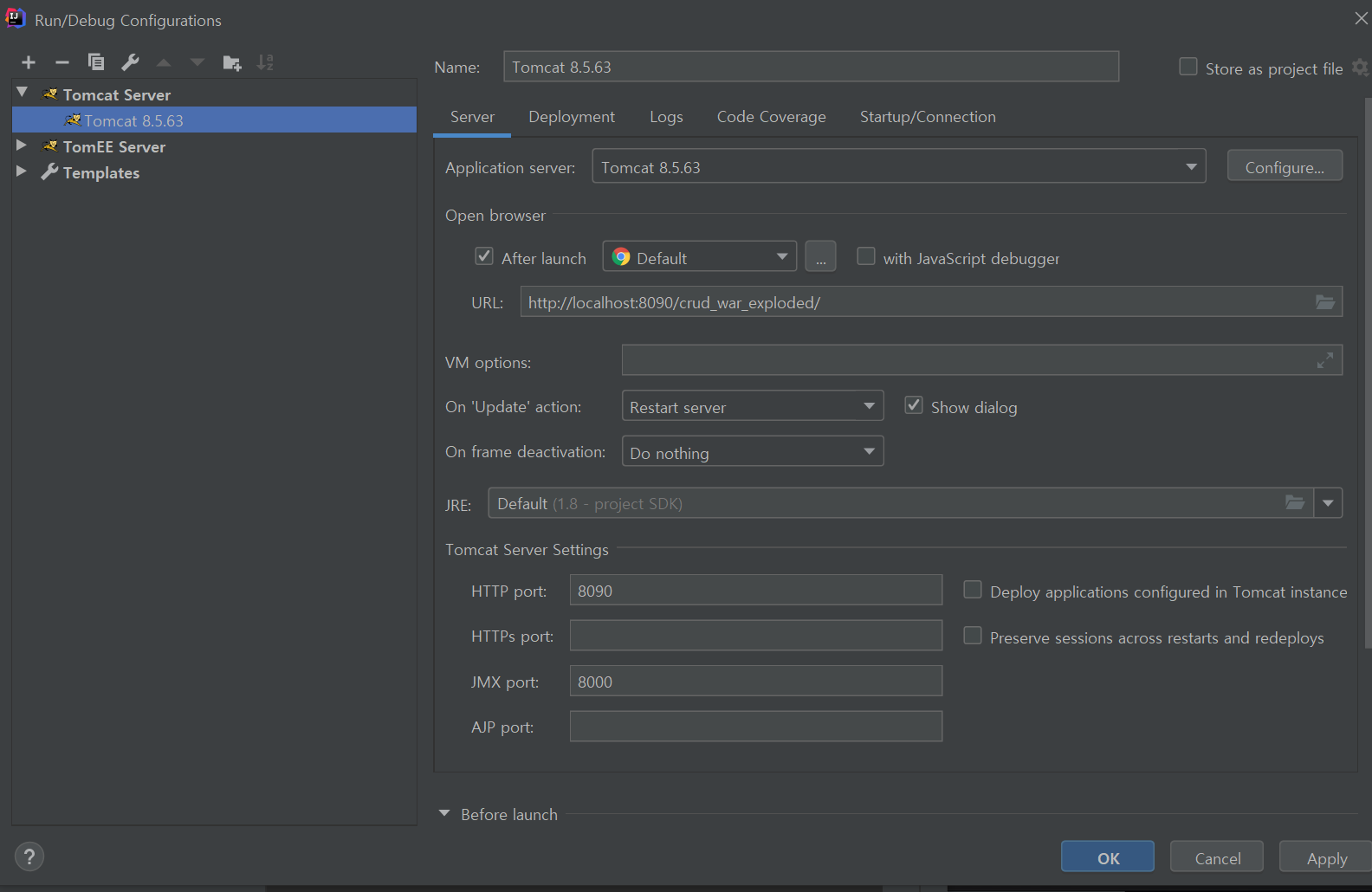Open On 'Update' action dropdown
1372x892 pixels.
point(753,405)
